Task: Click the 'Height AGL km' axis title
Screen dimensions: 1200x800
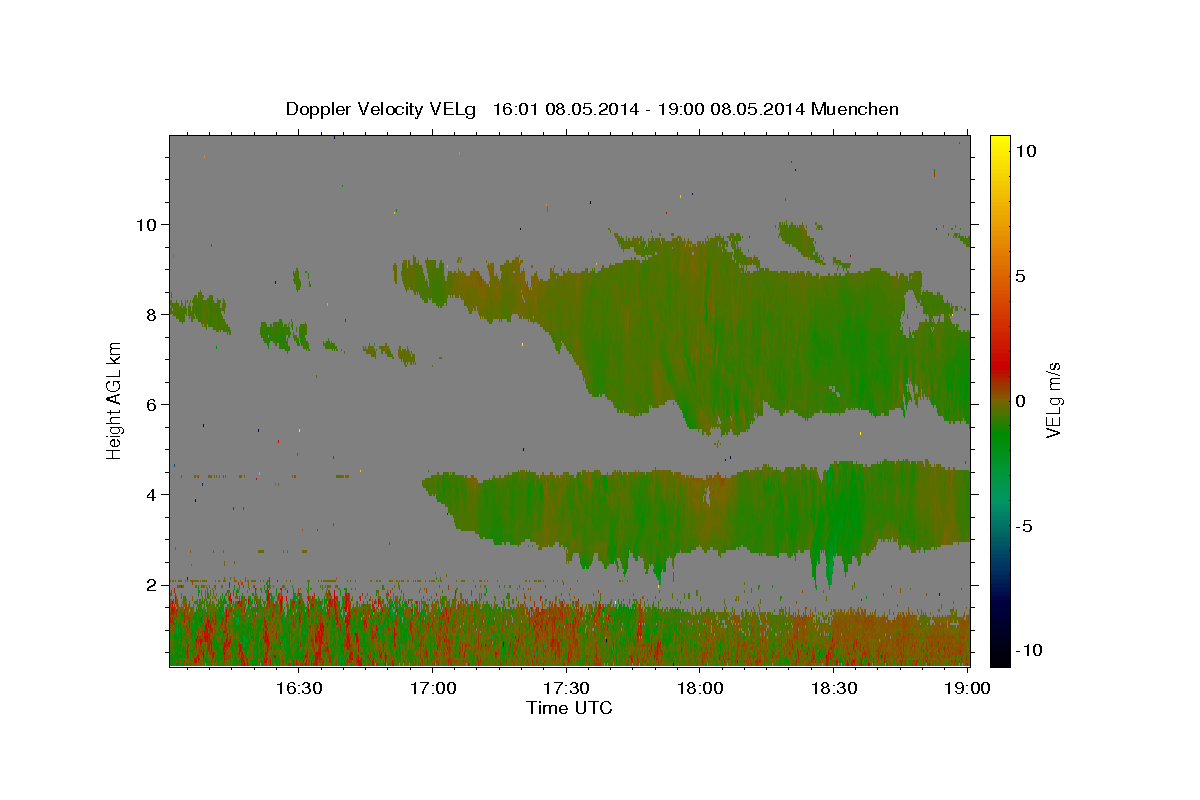Action: click(114, 400)
